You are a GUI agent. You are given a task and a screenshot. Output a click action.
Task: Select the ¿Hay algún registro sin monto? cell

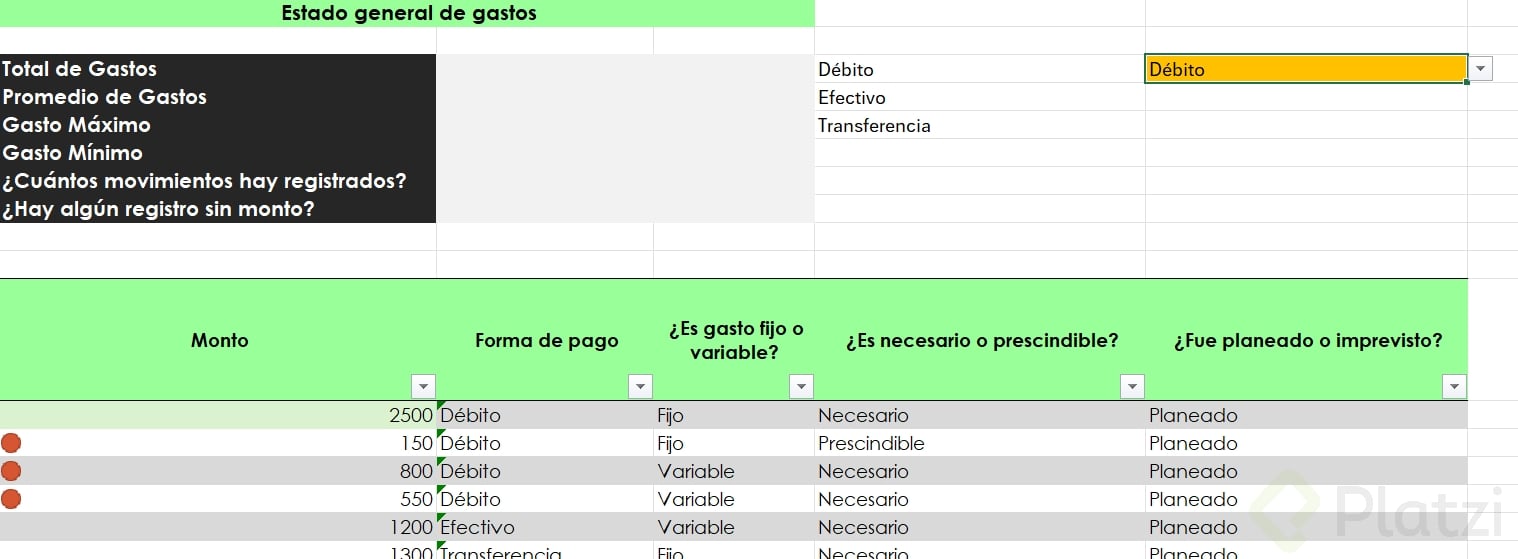coord(218,209)
